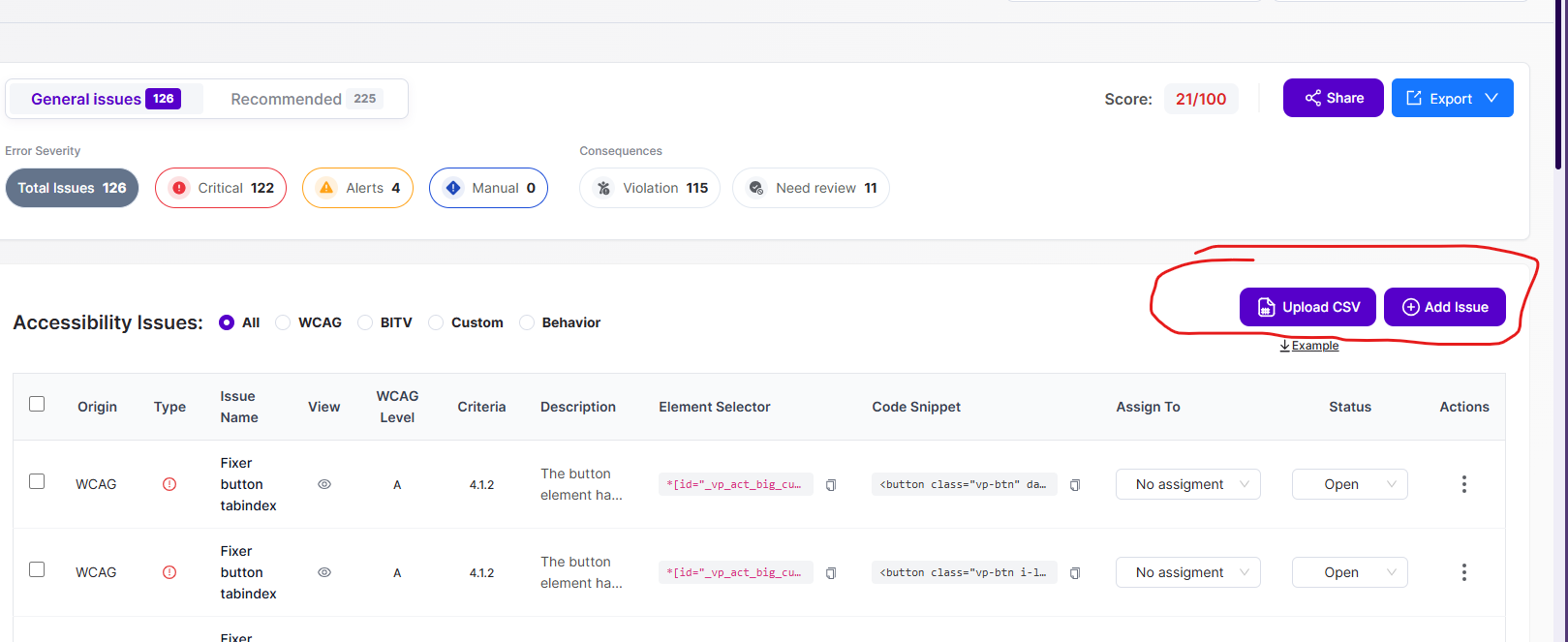Copy first row element selector
1568x642 pixels.
point(831,485)
